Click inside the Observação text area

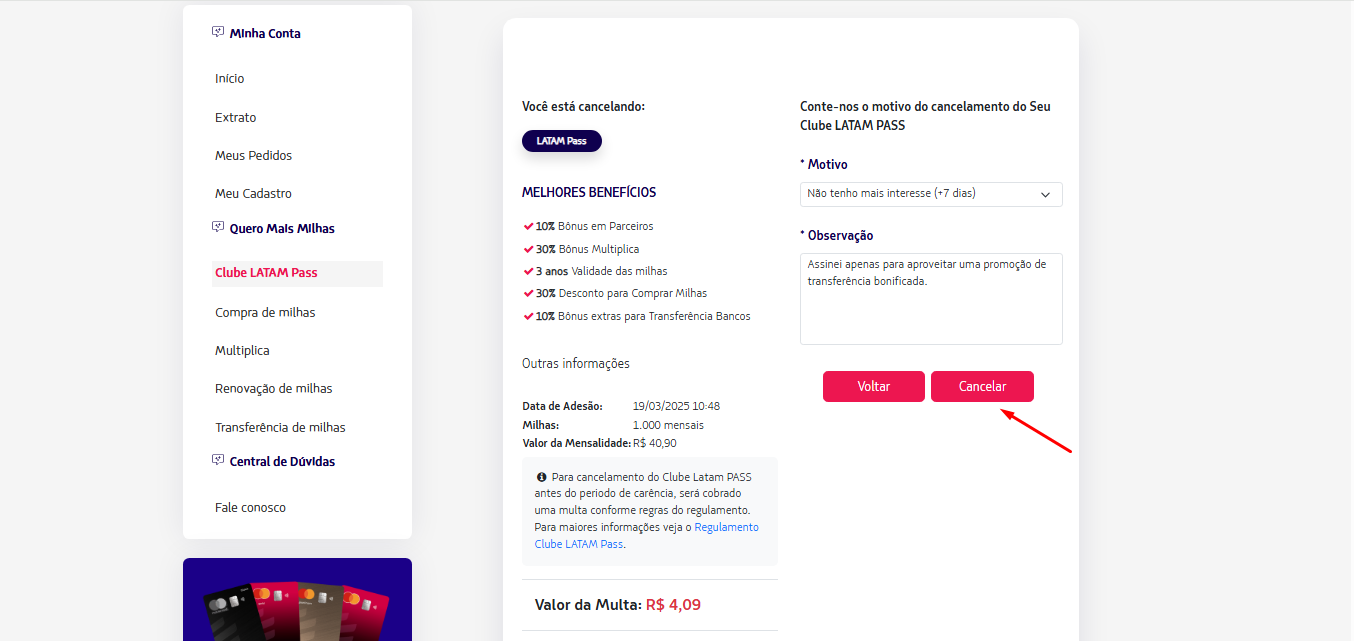click(931, 299)
